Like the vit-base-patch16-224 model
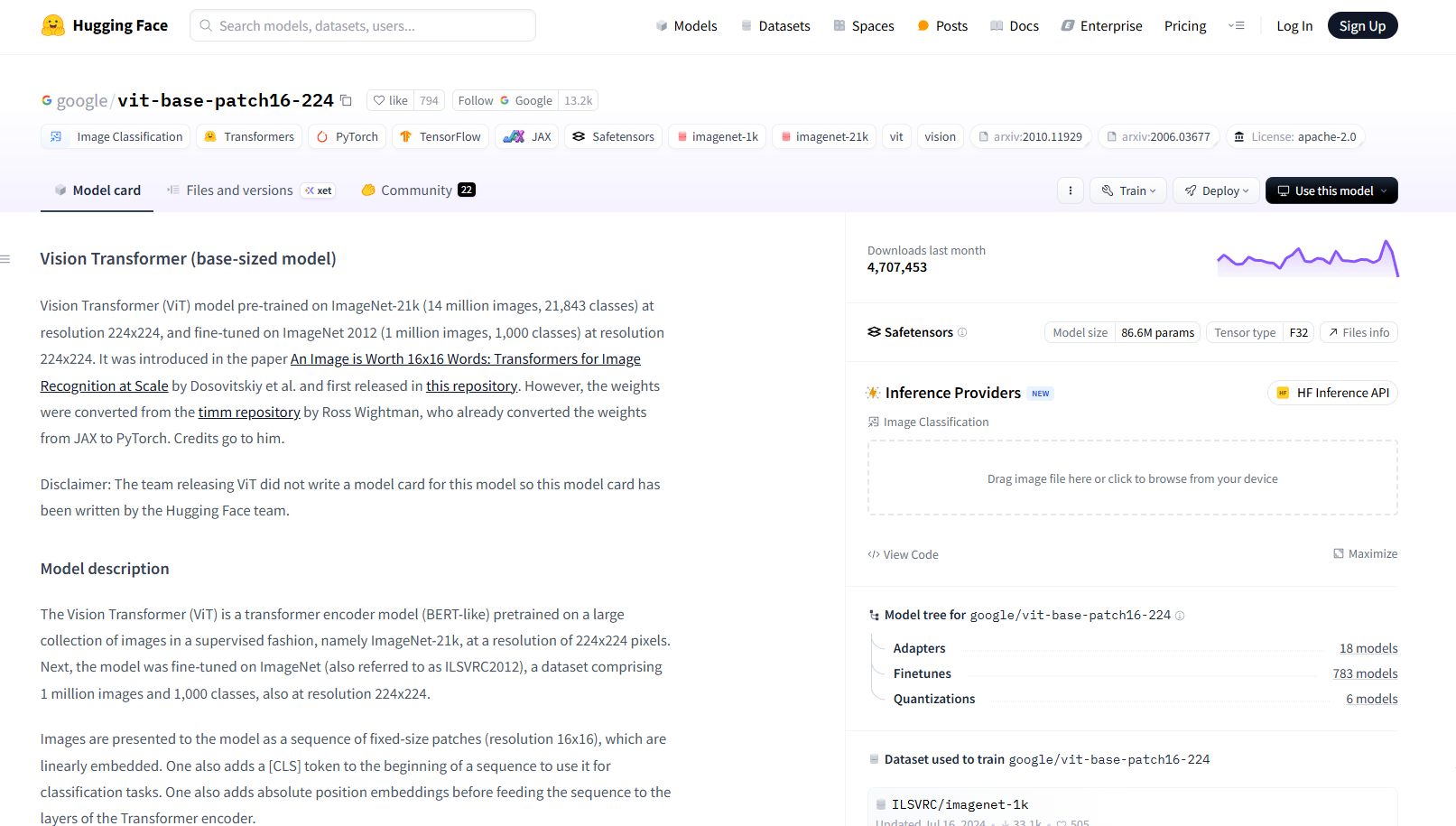 point(391,100)
